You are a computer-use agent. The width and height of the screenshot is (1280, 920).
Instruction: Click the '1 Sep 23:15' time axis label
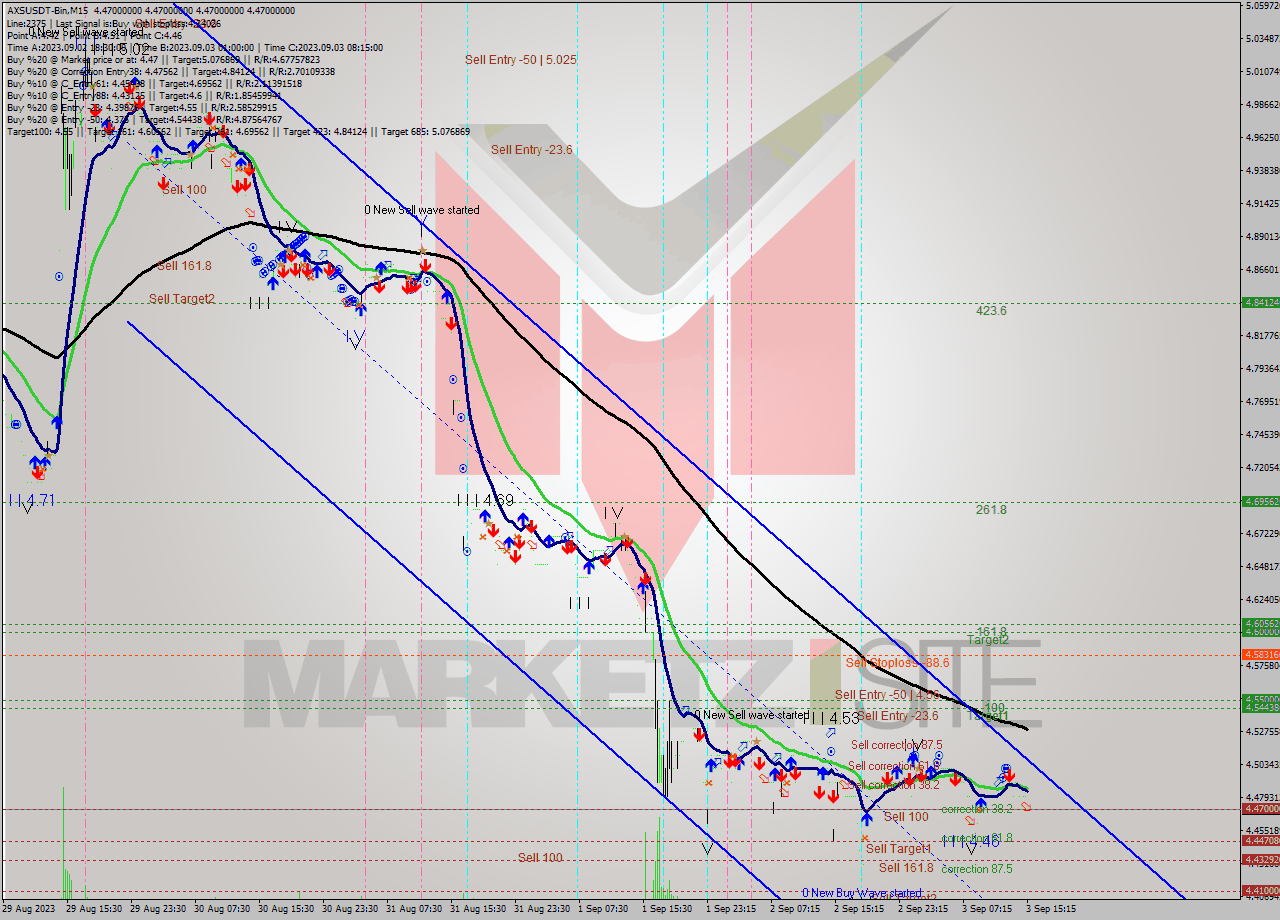(x=731, y=909)
